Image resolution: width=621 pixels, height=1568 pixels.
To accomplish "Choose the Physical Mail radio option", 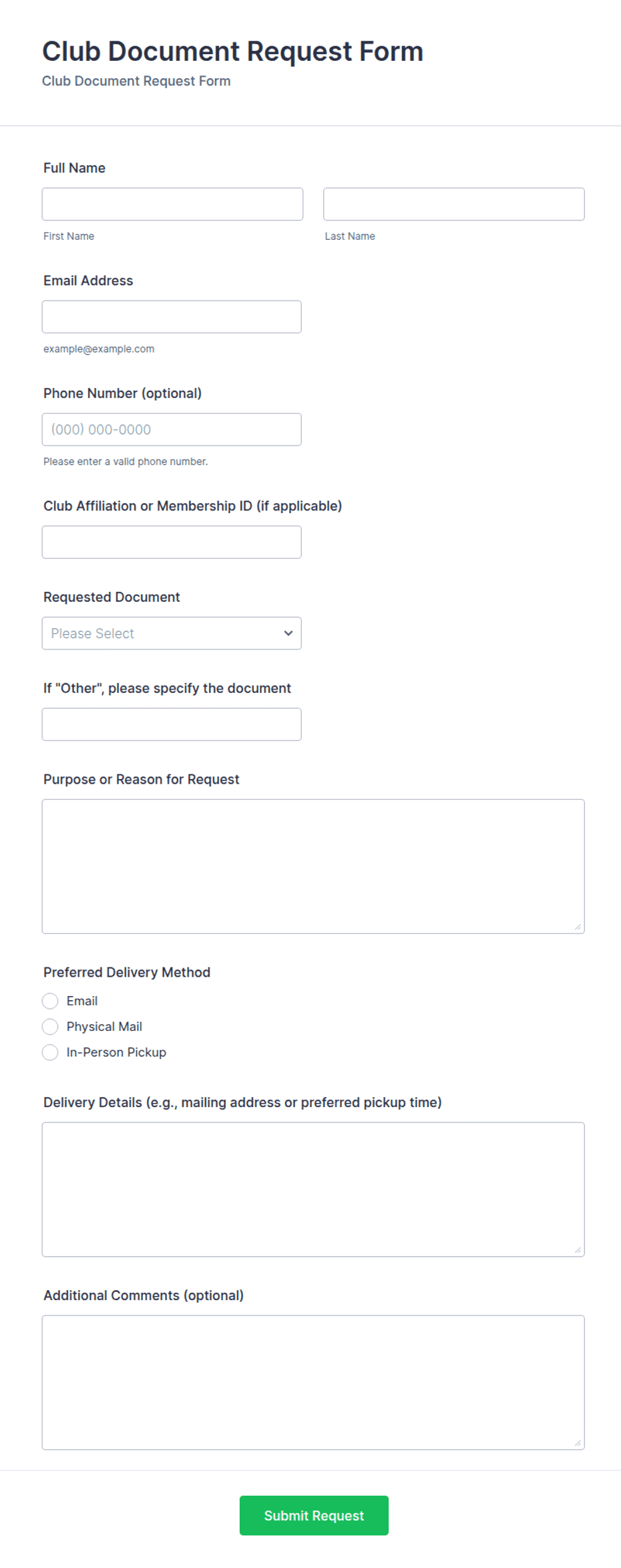I will tap(50, 1026).
